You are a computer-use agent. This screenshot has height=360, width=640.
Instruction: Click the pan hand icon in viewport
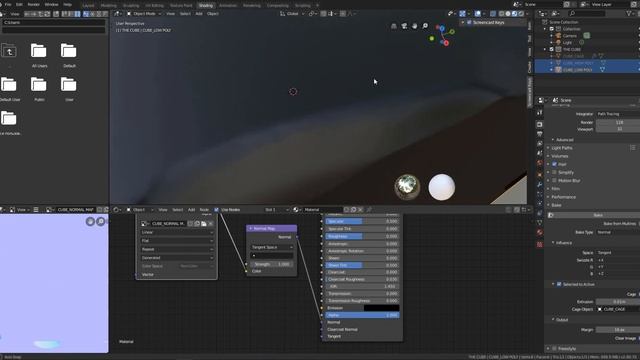pos(415,26)
